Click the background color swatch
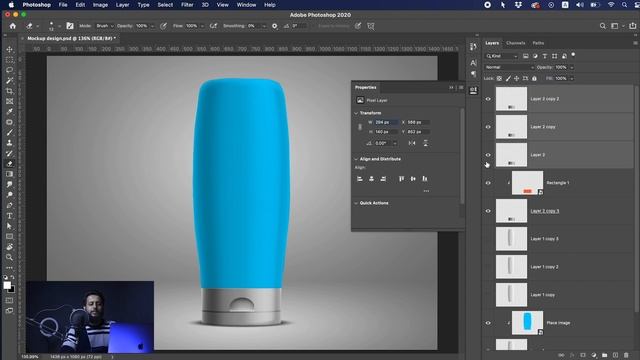 12,290
